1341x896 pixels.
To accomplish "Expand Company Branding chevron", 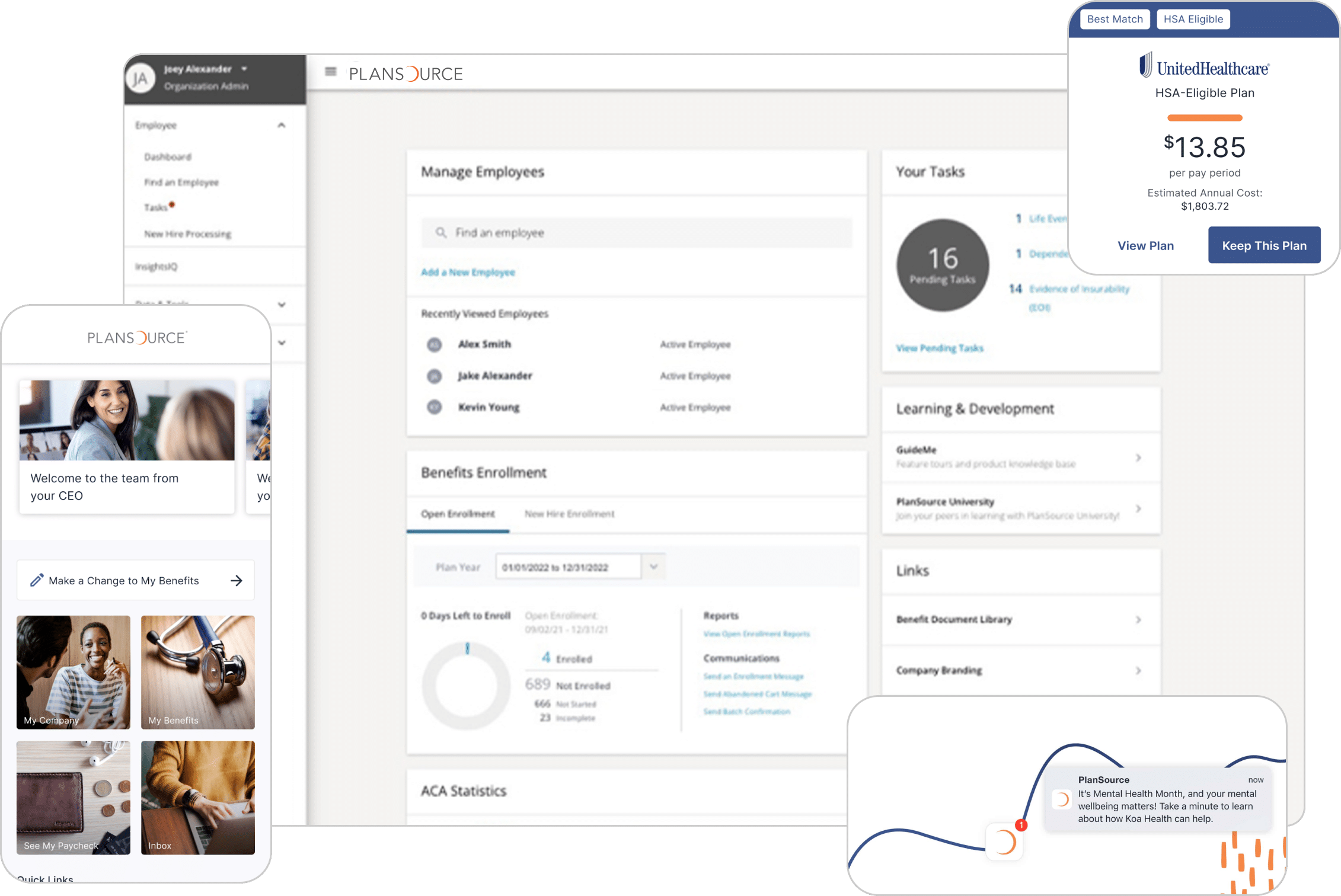I will pyautogui.click(x=1138, y=670).
